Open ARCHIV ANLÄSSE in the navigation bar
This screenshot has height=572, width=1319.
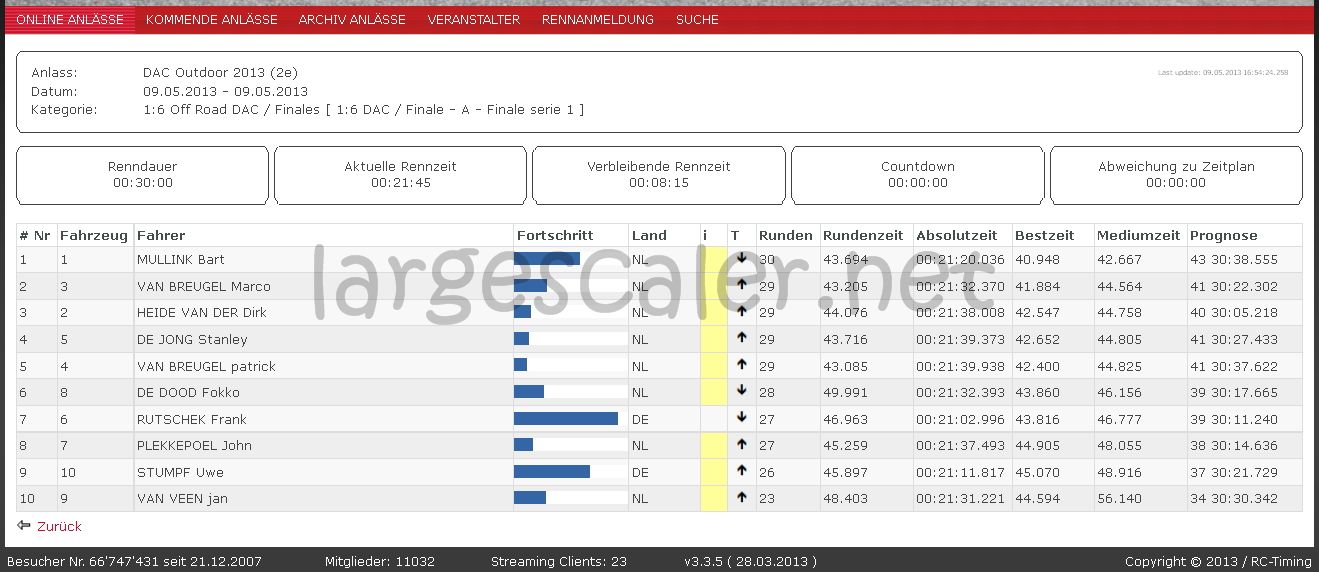point(352,19)
